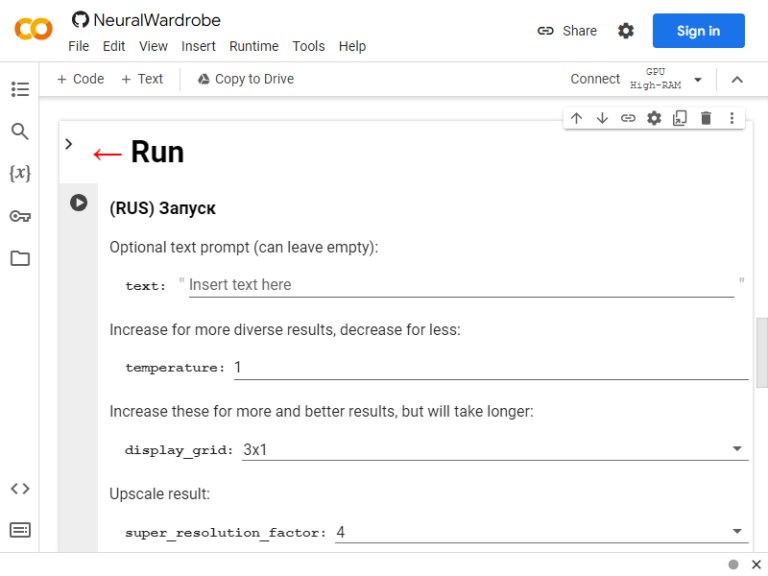
Task: Open the variables inspector panel
Action: coord(20,173)
